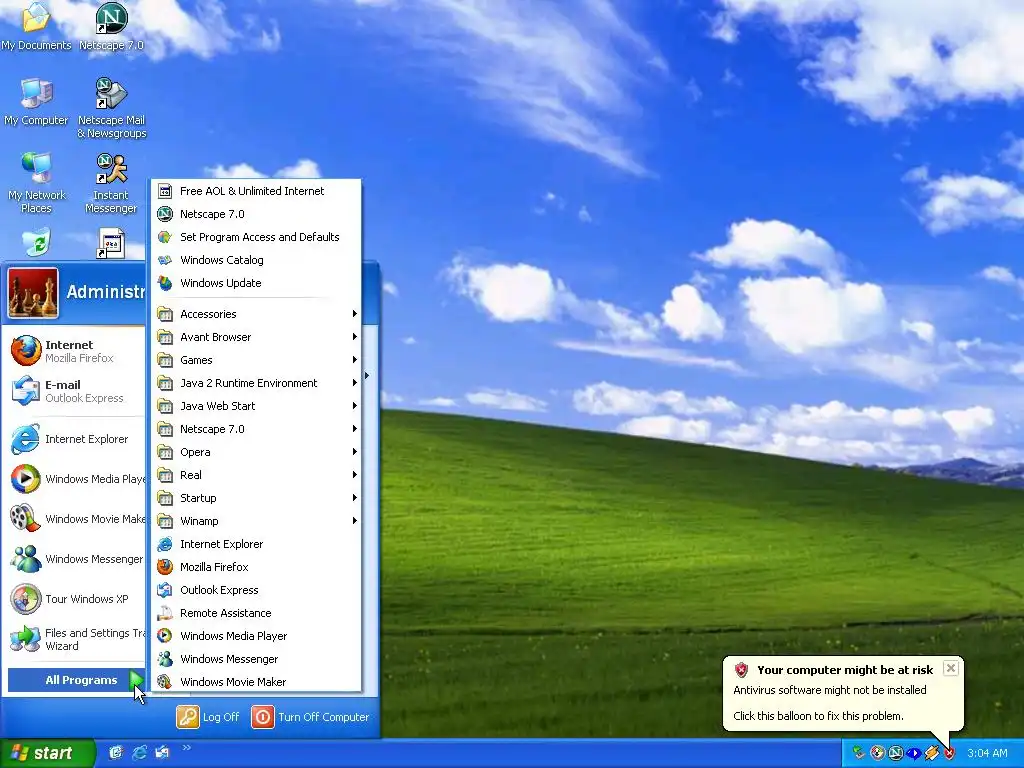Click the All Programs button
The image size is (1024, 768).
click(76, 680)
